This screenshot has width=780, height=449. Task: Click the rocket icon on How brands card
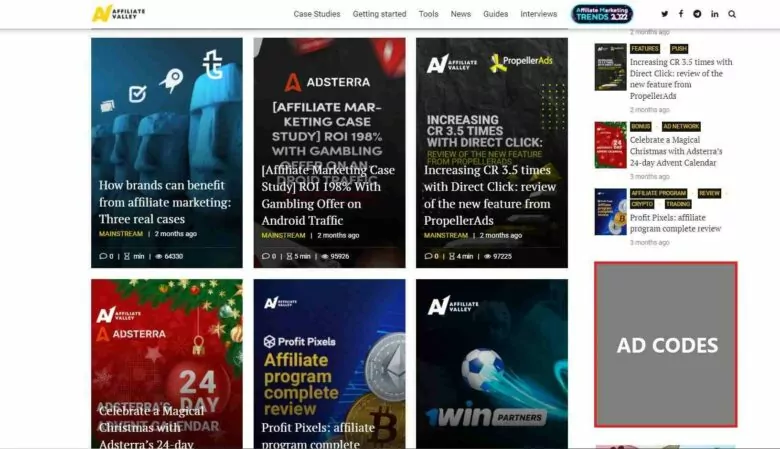pos(172,80)
